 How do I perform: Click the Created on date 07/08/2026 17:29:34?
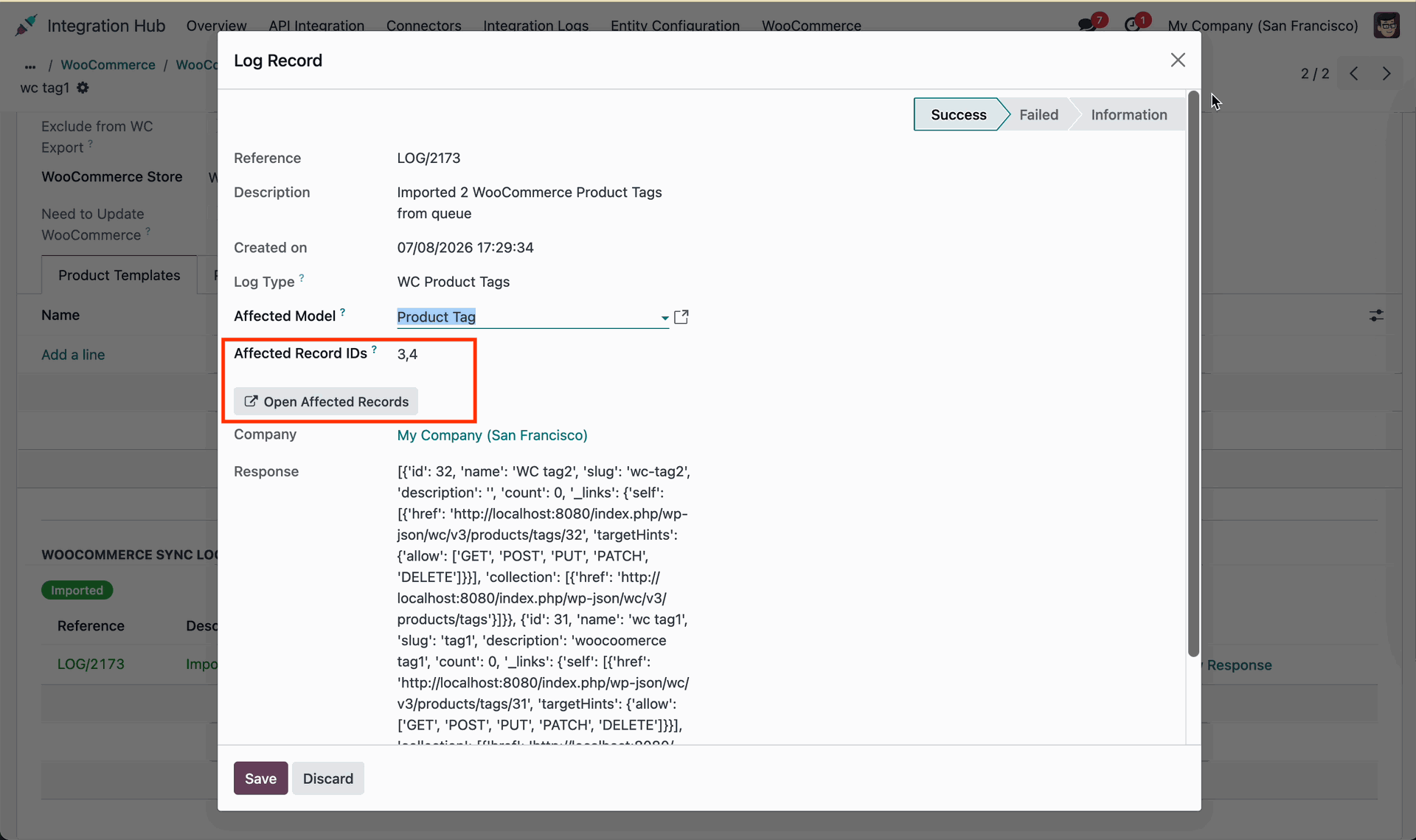click(465, 248)
